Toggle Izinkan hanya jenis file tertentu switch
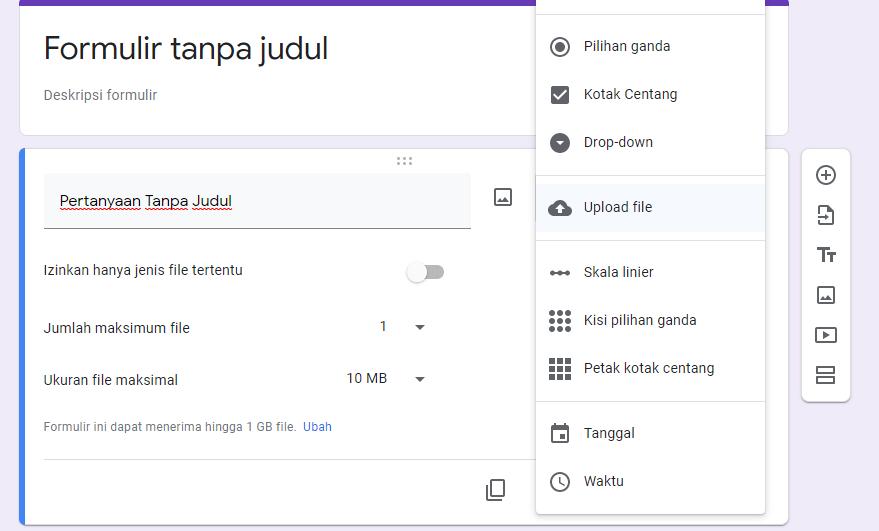 click(x=425, y=273)
